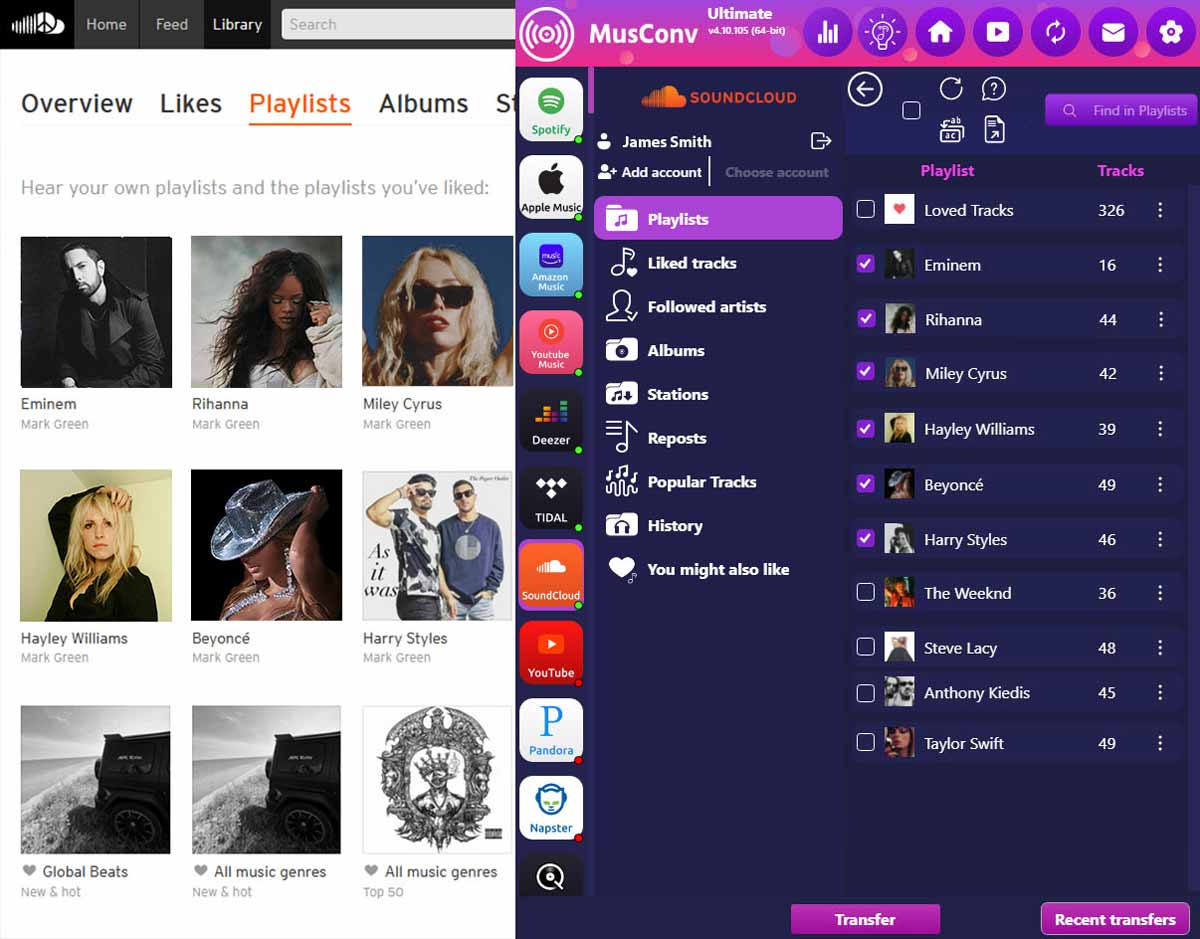
Task: Open the TIDAL service in sidebar
Action: pyautogui.click(x=551, y=497)
